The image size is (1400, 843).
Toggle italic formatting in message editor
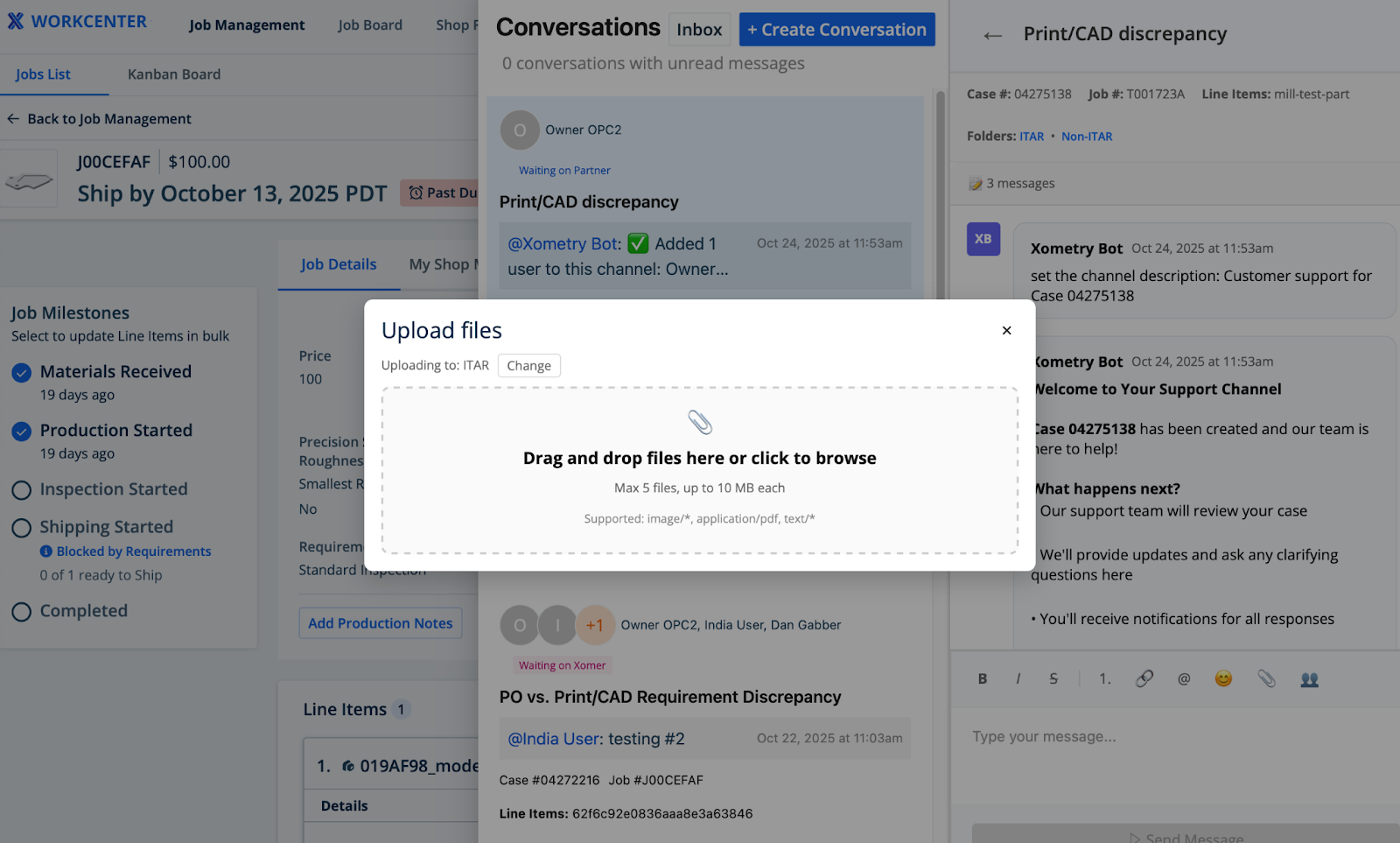1018,678
